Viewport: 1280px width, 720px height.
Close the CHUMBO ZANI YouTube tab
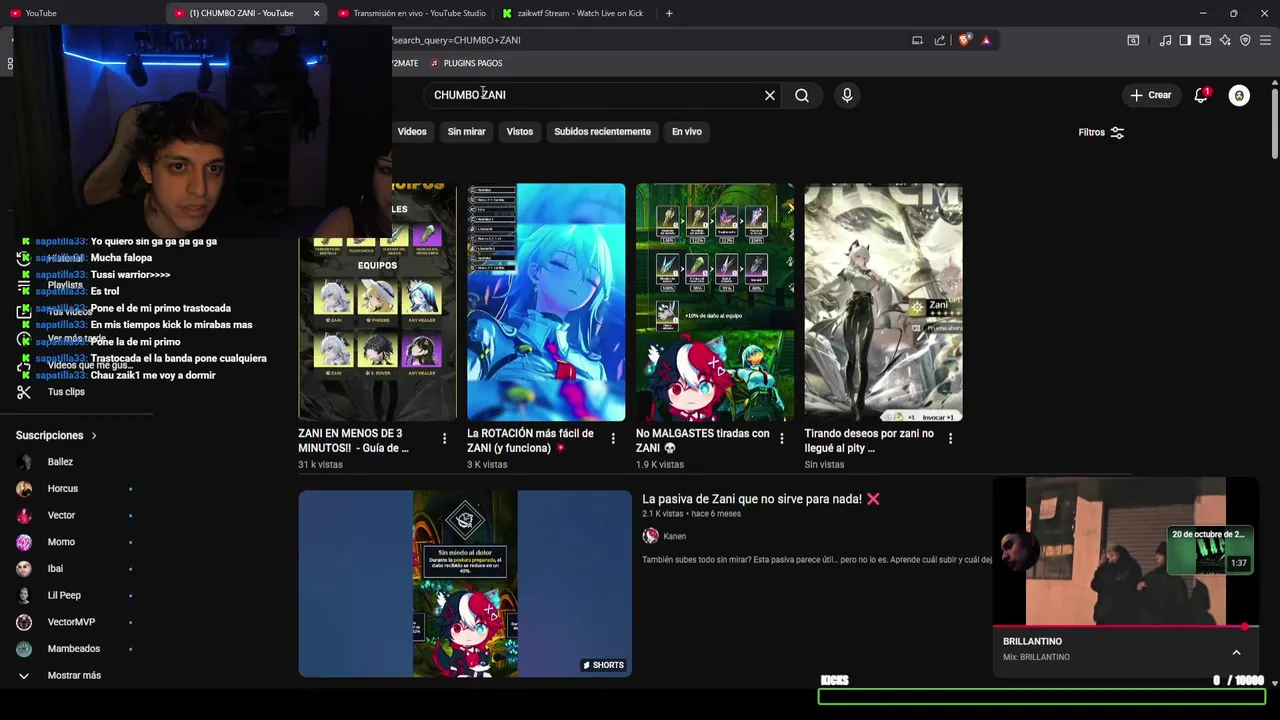317,13
